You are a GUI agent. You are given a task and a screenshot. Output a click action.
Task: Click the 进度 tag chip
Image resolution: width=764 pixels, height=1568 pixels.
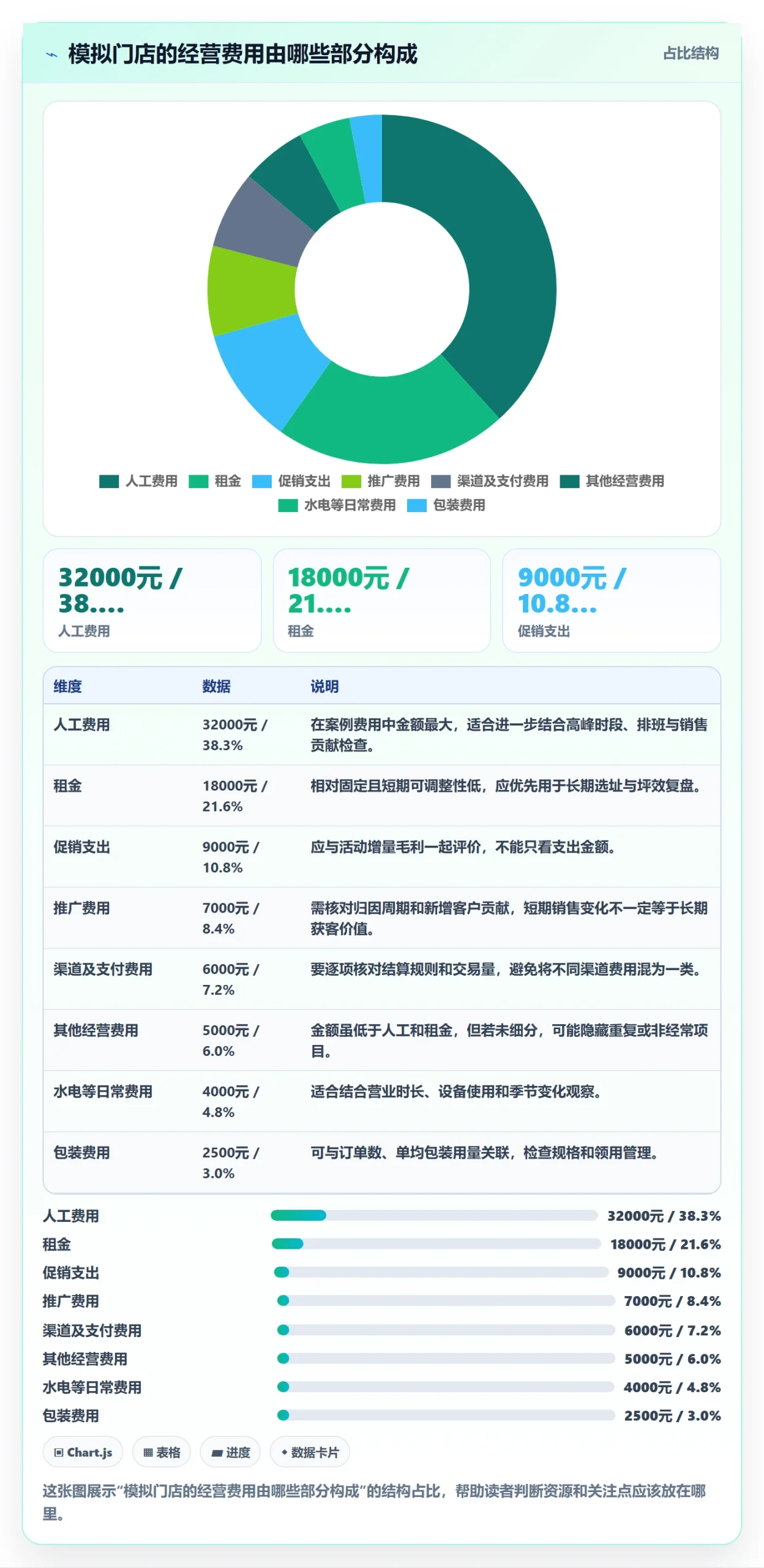tap(230, 1452)
